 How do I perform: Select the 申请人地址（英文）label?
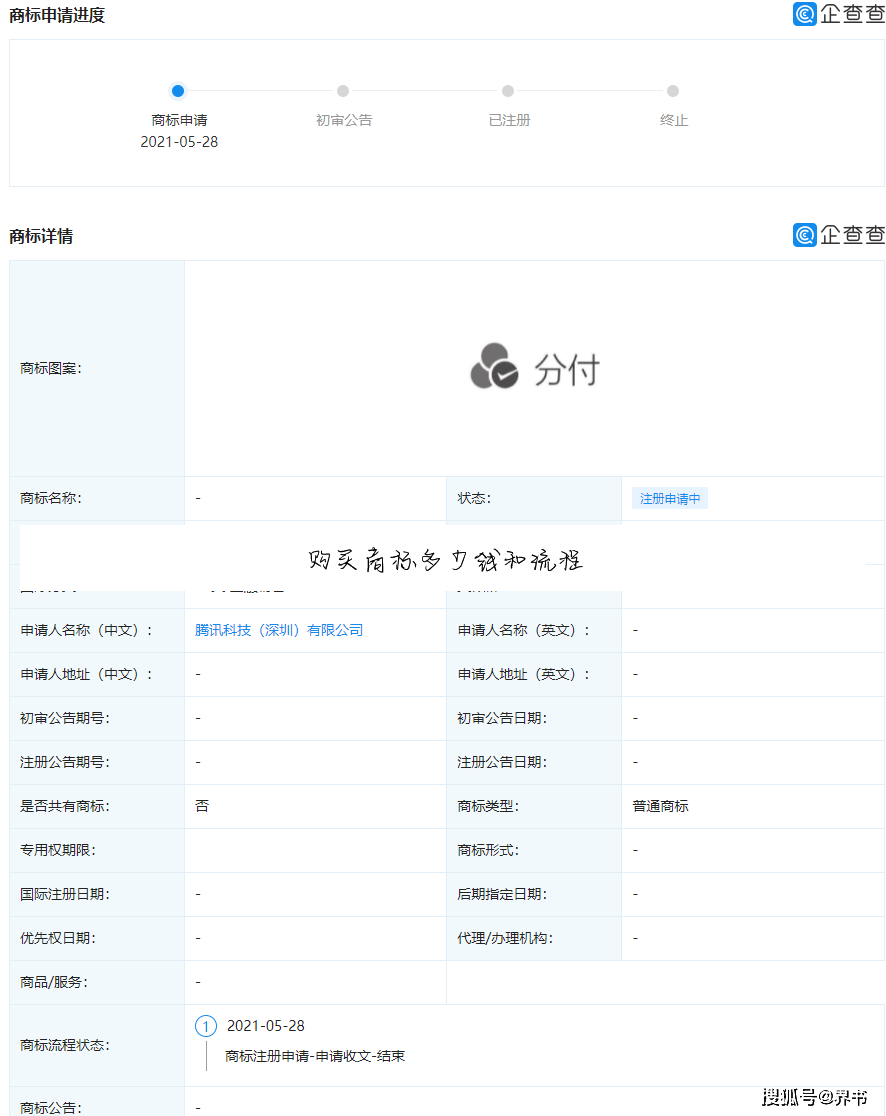pos(524,675)
